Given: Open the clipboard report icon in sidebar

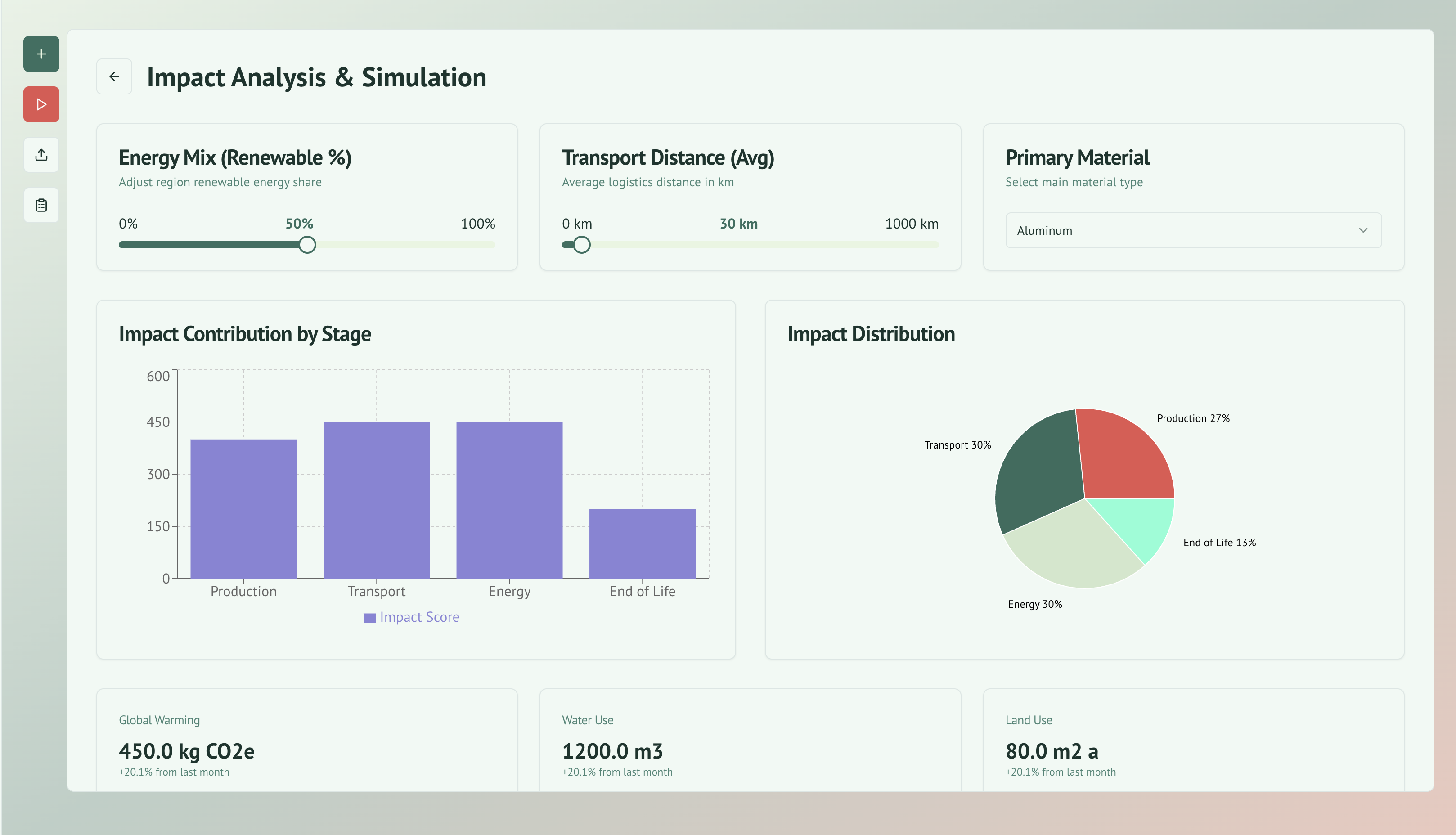Looking at the screenshot, I should pyautogui.click(x=41, y=205).
